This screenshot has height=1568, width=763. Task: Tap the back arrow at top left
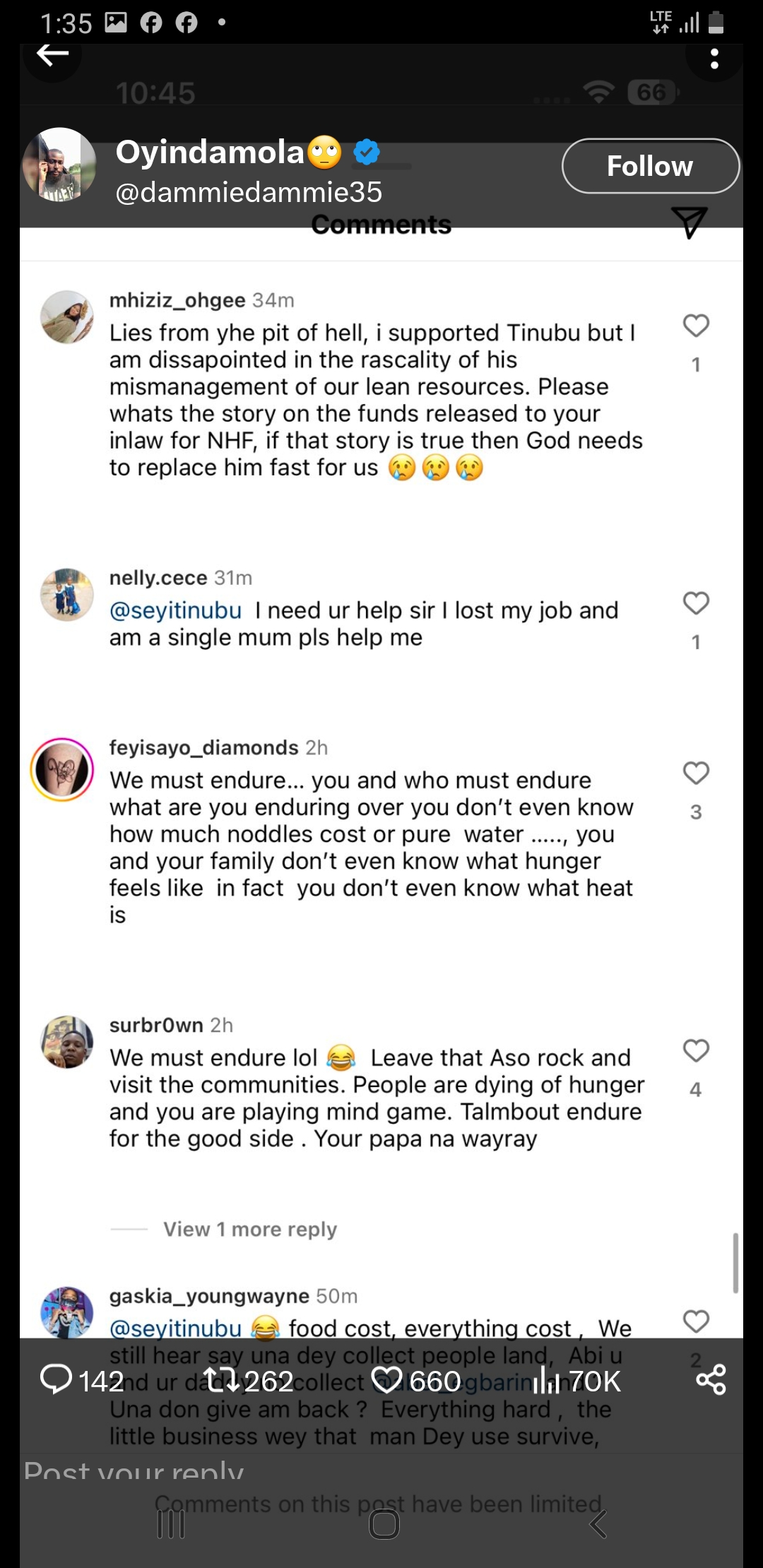coord(52,55)
